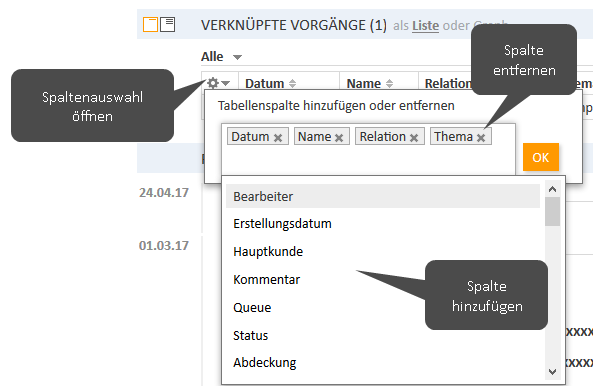Viewport: 596px width, 386px height.
Task: Select the 01.03.17 date entry
Action: (164, 245)
